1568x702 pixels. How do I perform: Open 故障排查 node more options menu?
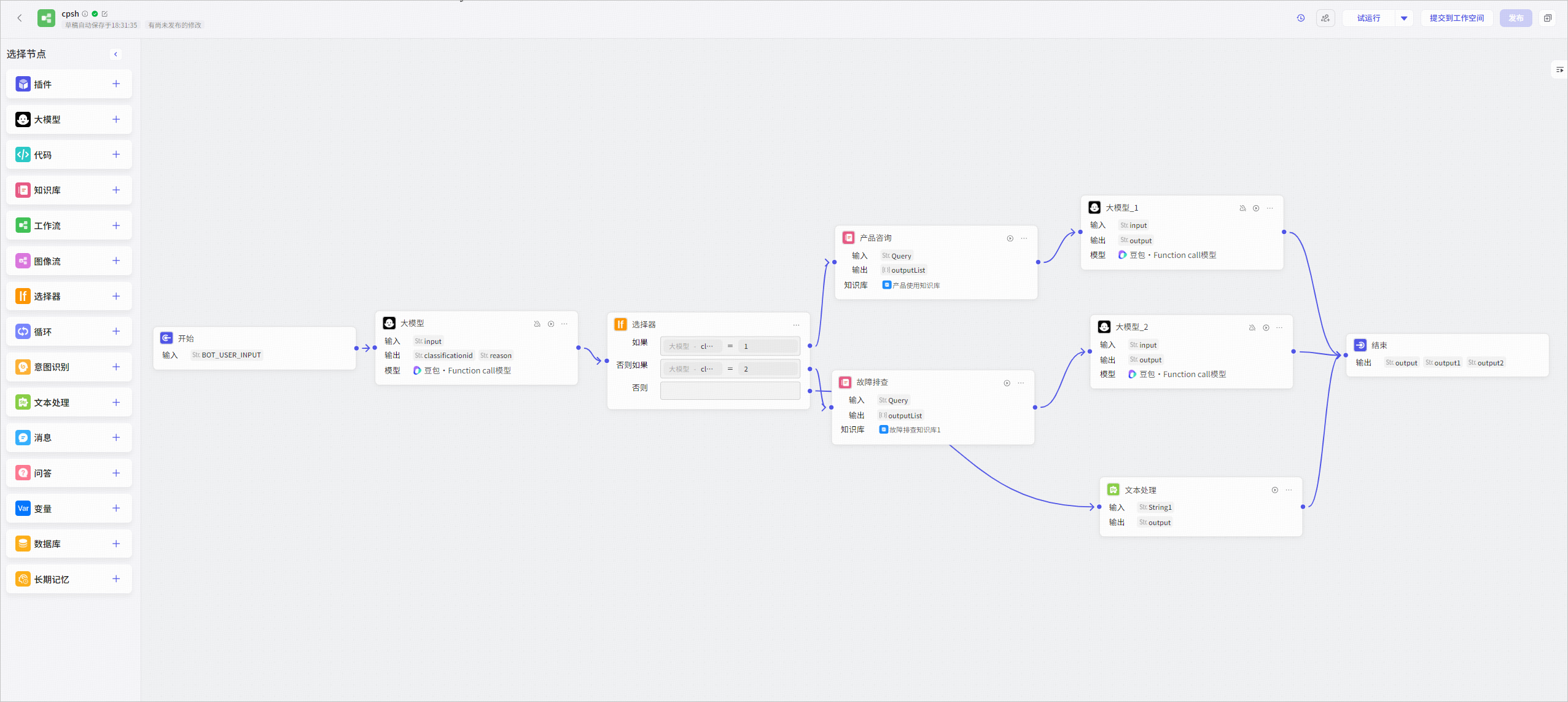(x=1021, y=383)
